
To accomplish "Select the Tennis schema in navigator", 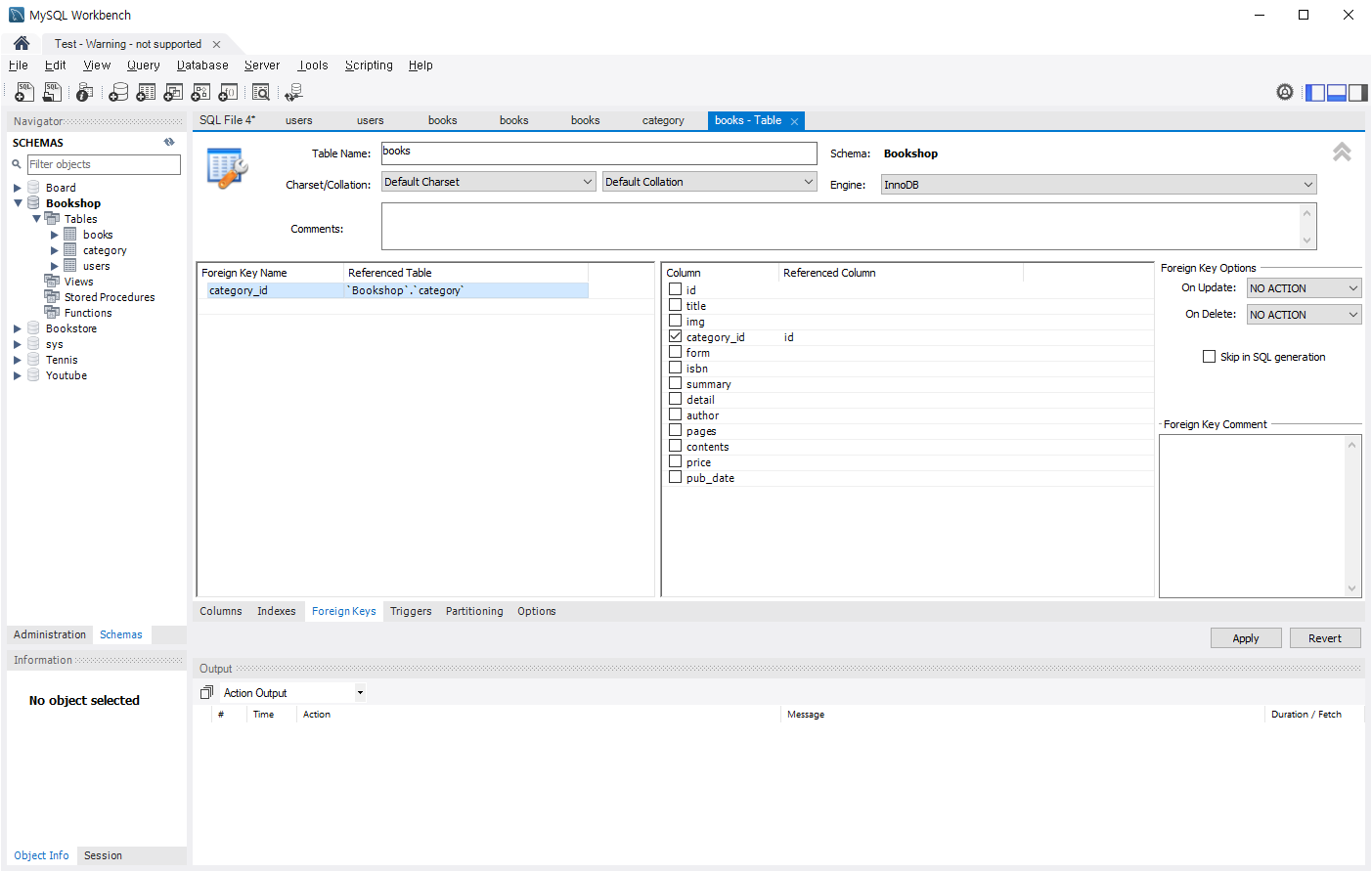I will pyautogui.click(x=62, y=360).
